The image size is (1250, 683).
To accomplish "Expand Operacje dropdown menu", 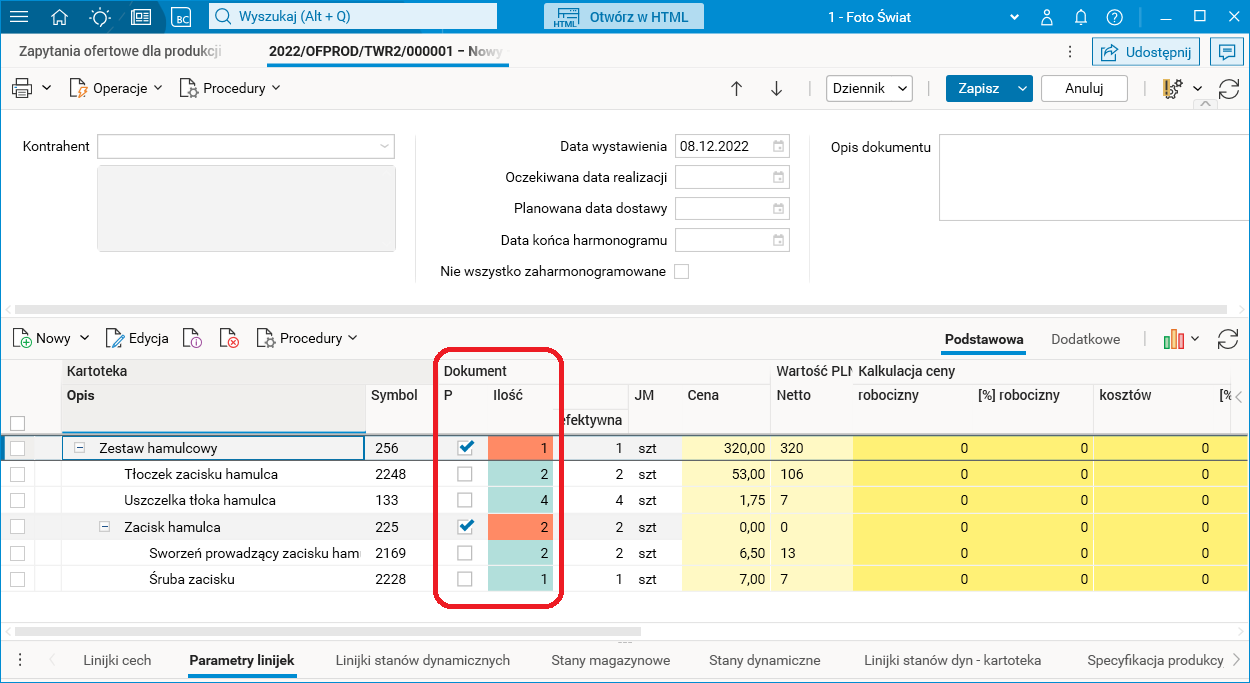I will coord(116,88).
